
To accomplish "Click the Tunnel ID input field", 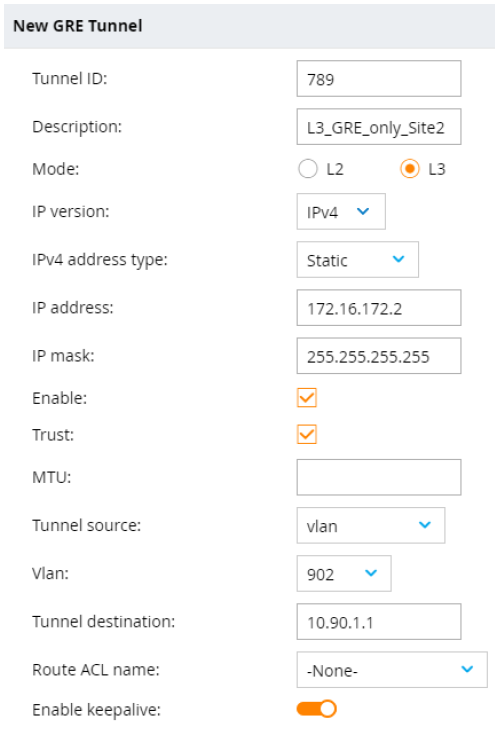I will coord(379,79).
